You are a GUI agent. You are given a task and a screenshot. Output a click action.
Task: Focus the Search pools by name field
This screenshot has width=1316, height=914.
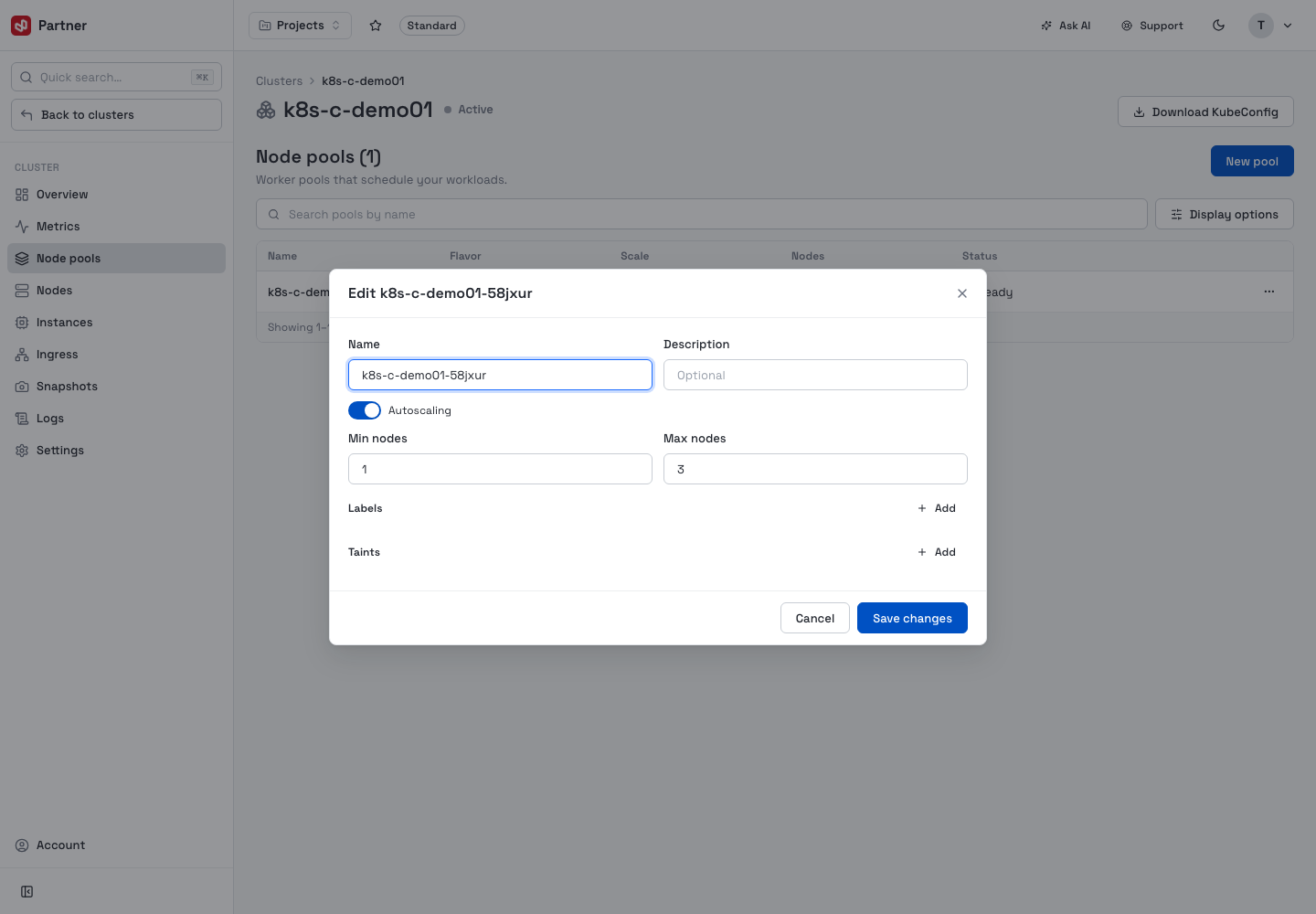click(x=701, y=214)
